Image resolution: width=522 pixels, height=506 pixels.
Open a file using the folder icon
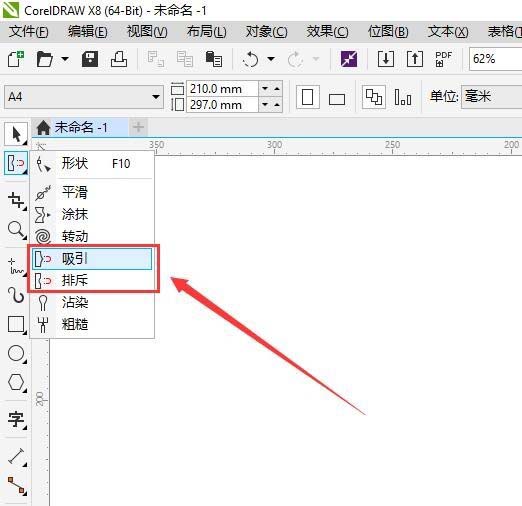pos(45,59)
